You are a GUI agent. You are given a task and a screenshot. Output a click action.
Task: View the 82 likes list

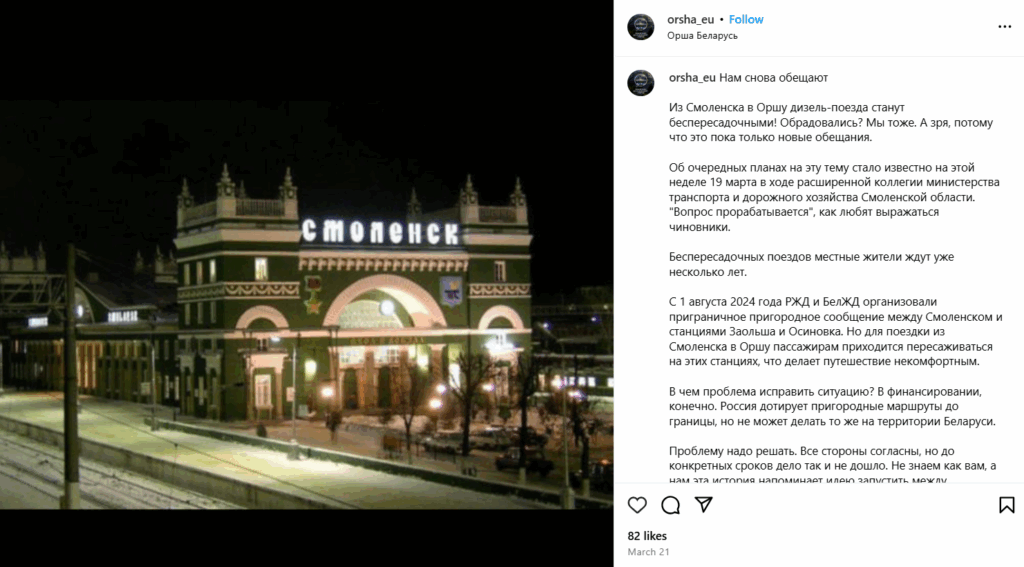pos(647,536)
